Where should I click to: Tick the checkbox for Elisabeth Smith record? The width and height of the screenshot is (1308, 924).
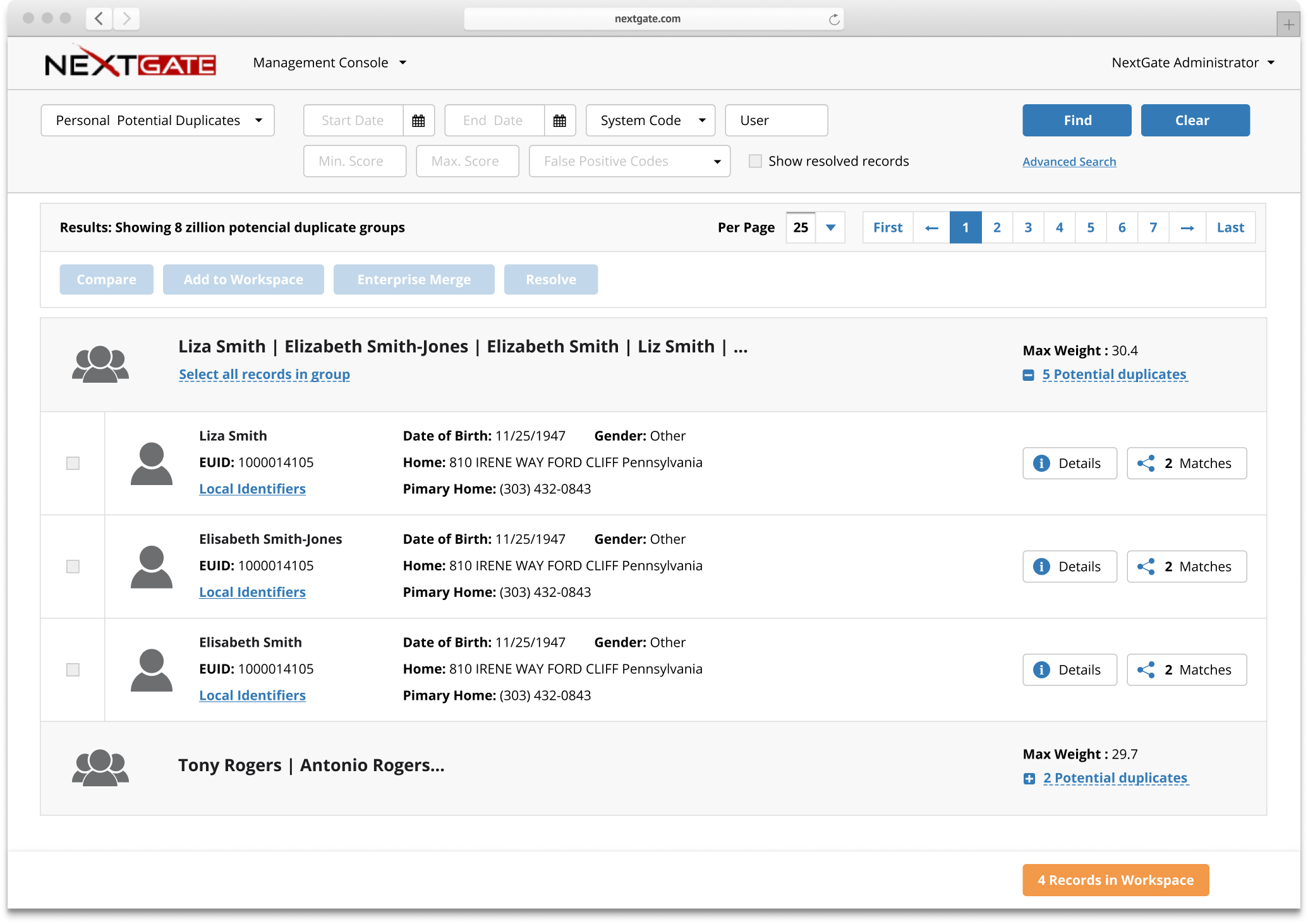[73, 669]
